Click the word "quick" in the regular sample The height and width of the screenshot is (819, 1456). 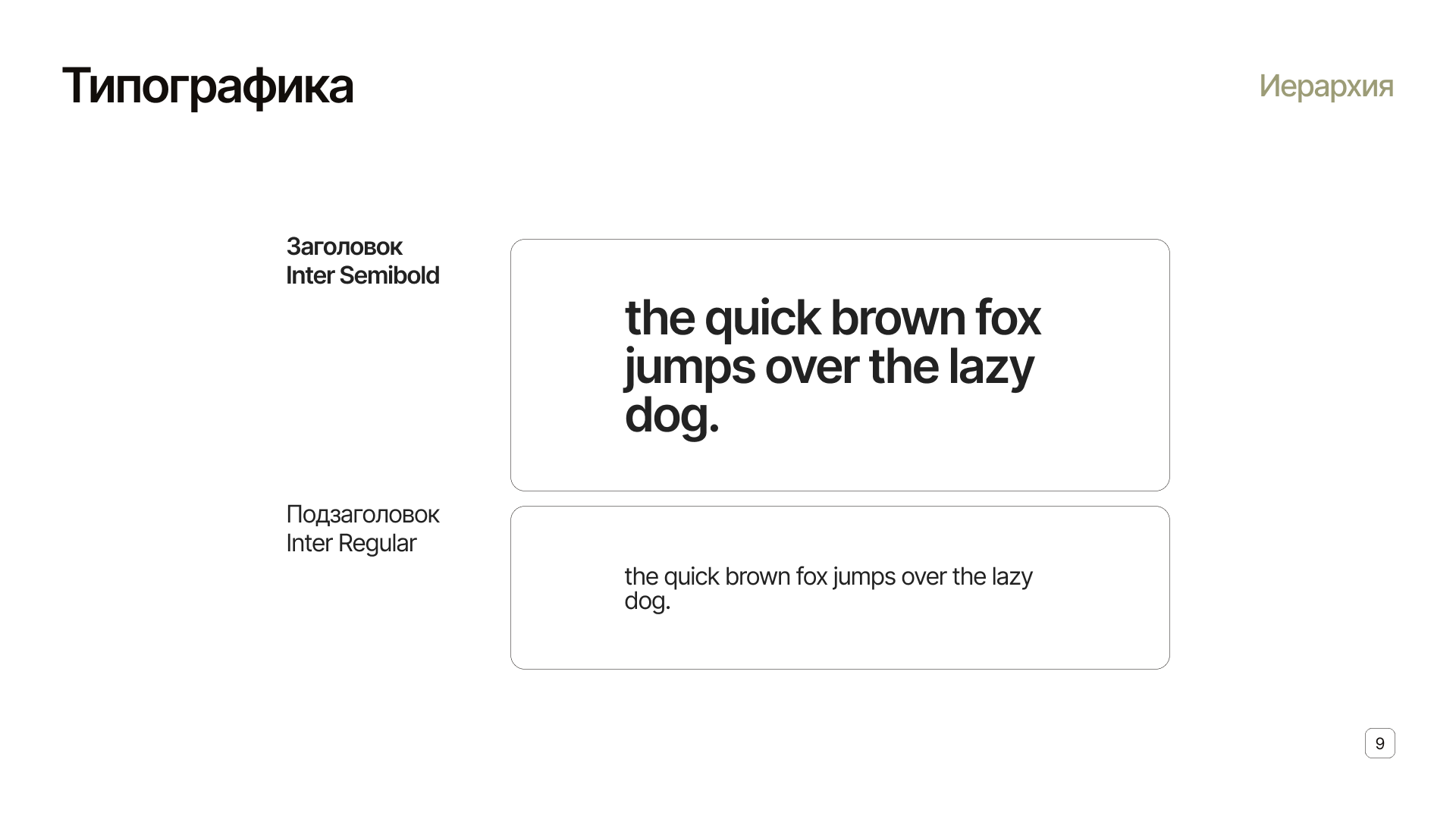pos(691,577)
